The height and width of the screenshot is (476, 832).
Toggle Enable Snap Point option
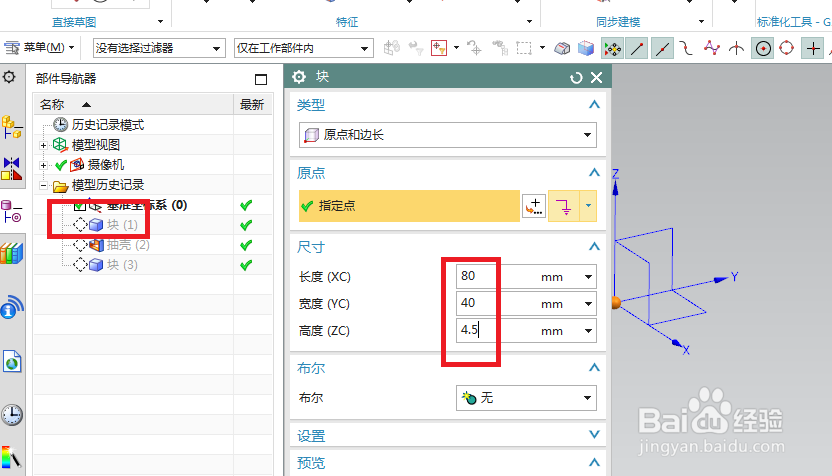click(612, 49)
